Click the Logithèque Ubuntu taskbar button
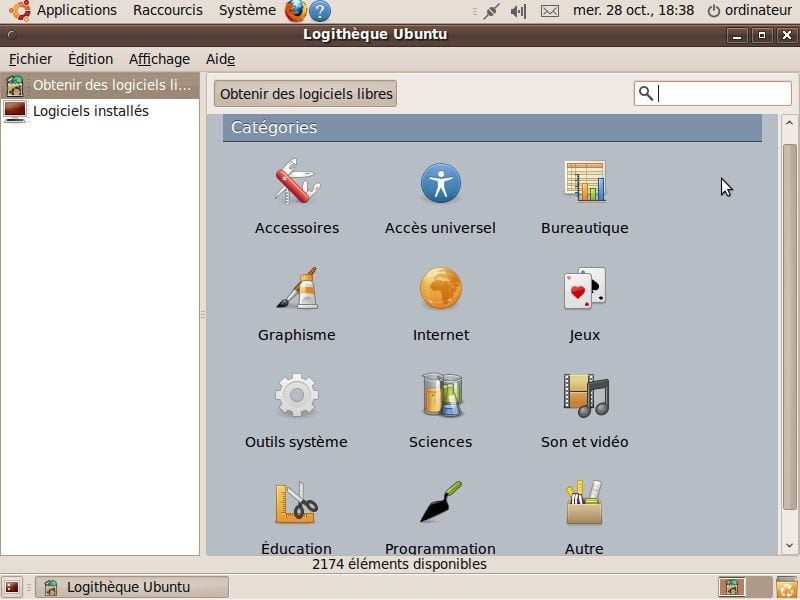 click(132, 587)
